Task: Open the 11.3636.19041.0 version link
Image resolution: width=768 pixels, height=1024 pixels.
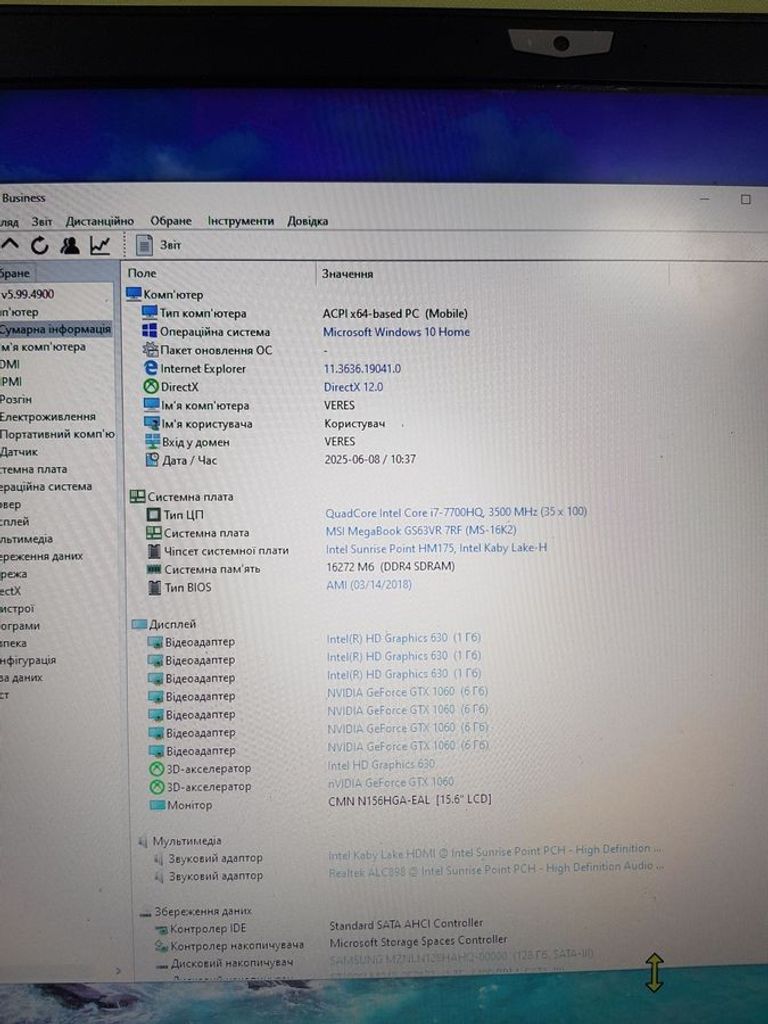Action: [x=362, y=368]
